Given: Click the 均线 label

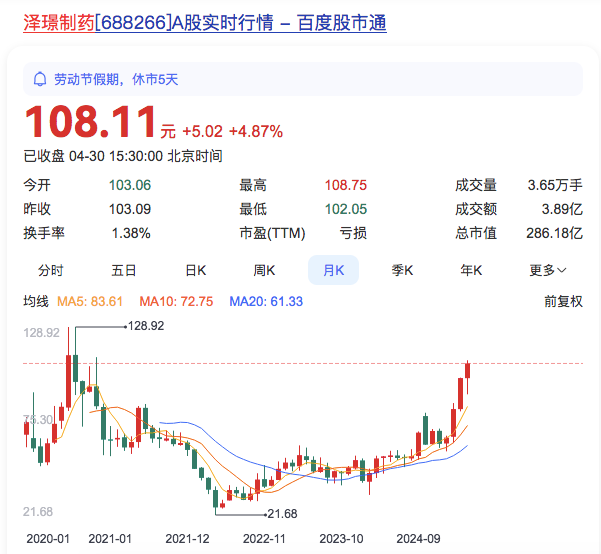Looking at the screenshot, I should point(36,301).
